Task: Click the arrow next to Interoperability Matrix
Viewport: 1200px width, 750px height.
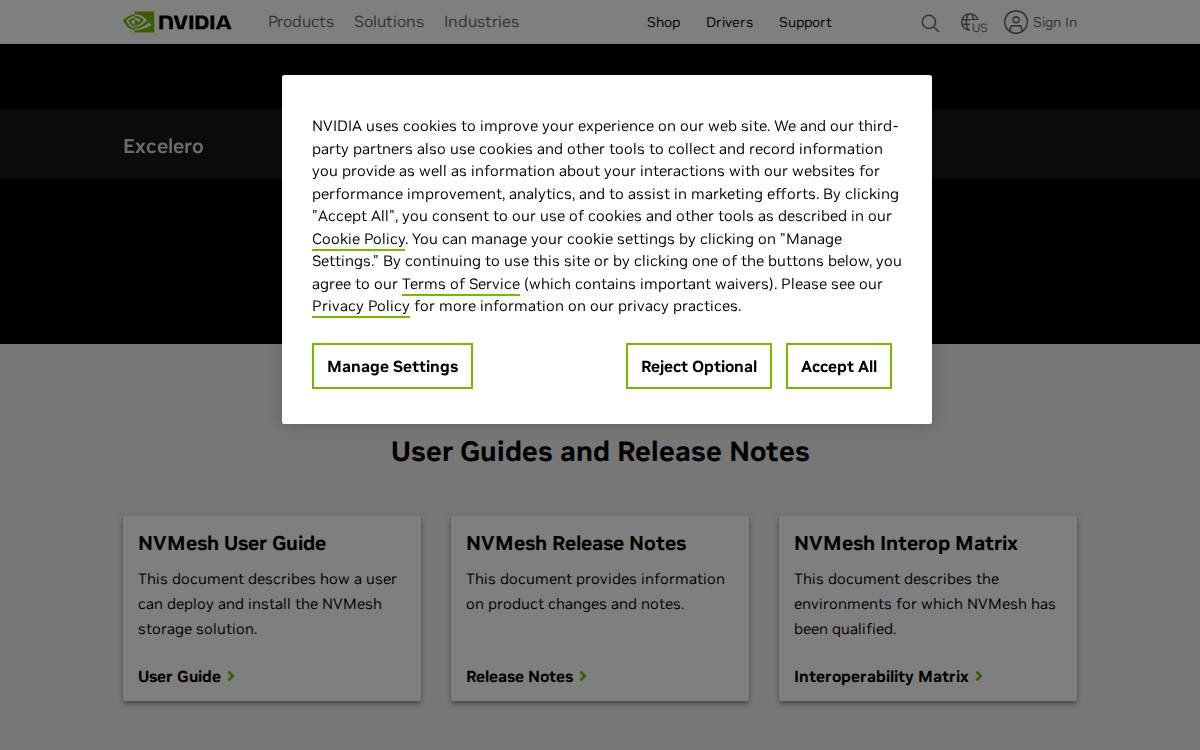Action: tap(979, 676)
